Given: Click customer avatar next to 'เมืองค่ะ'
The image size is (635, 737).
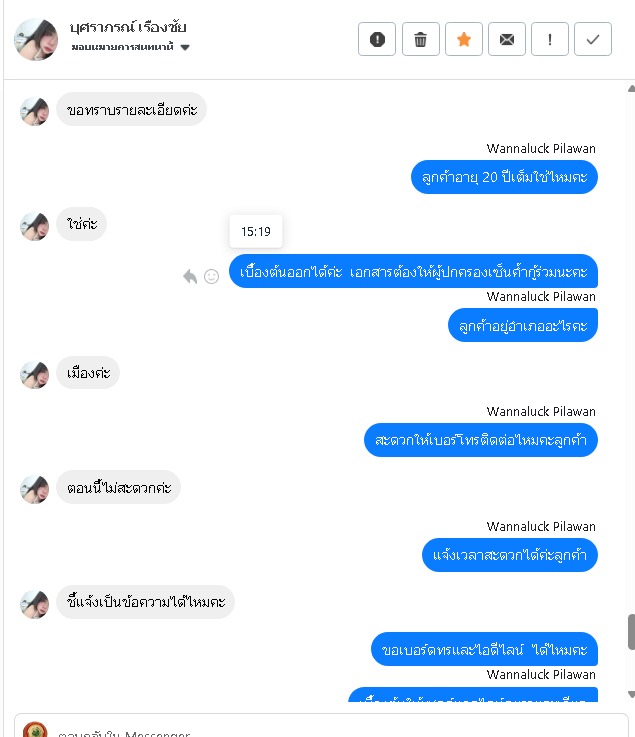Looking at the screenshot, I should tap(34, 375).
